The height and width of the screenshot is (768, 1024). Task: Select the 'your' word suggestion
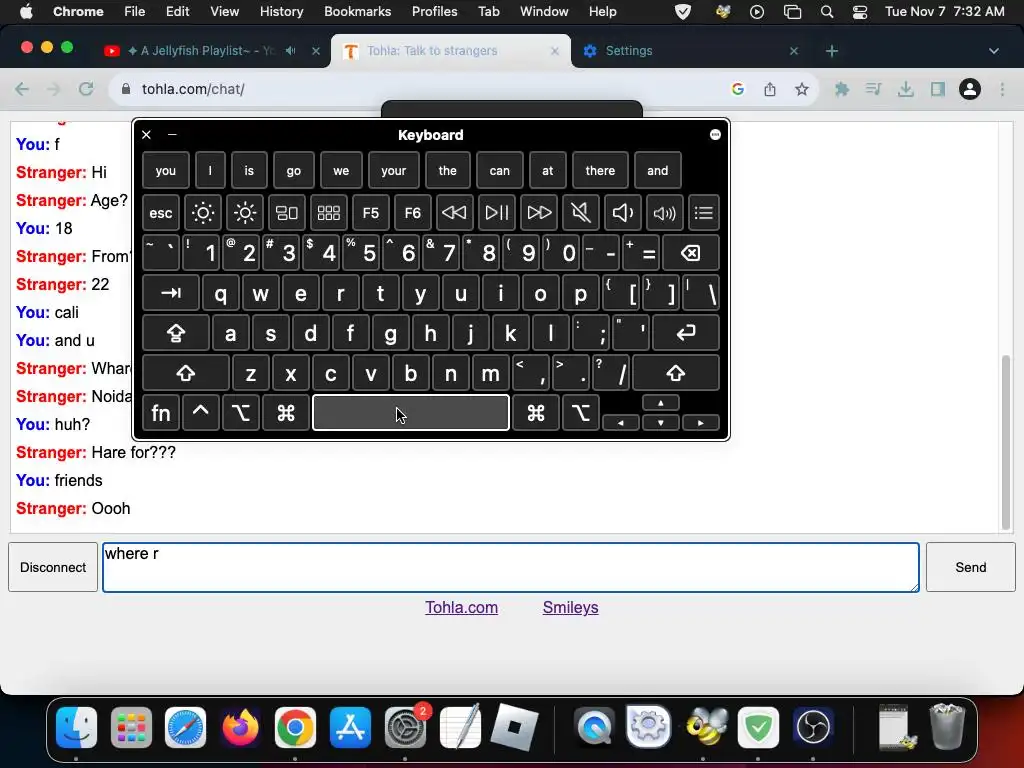[x=394, y=170]
